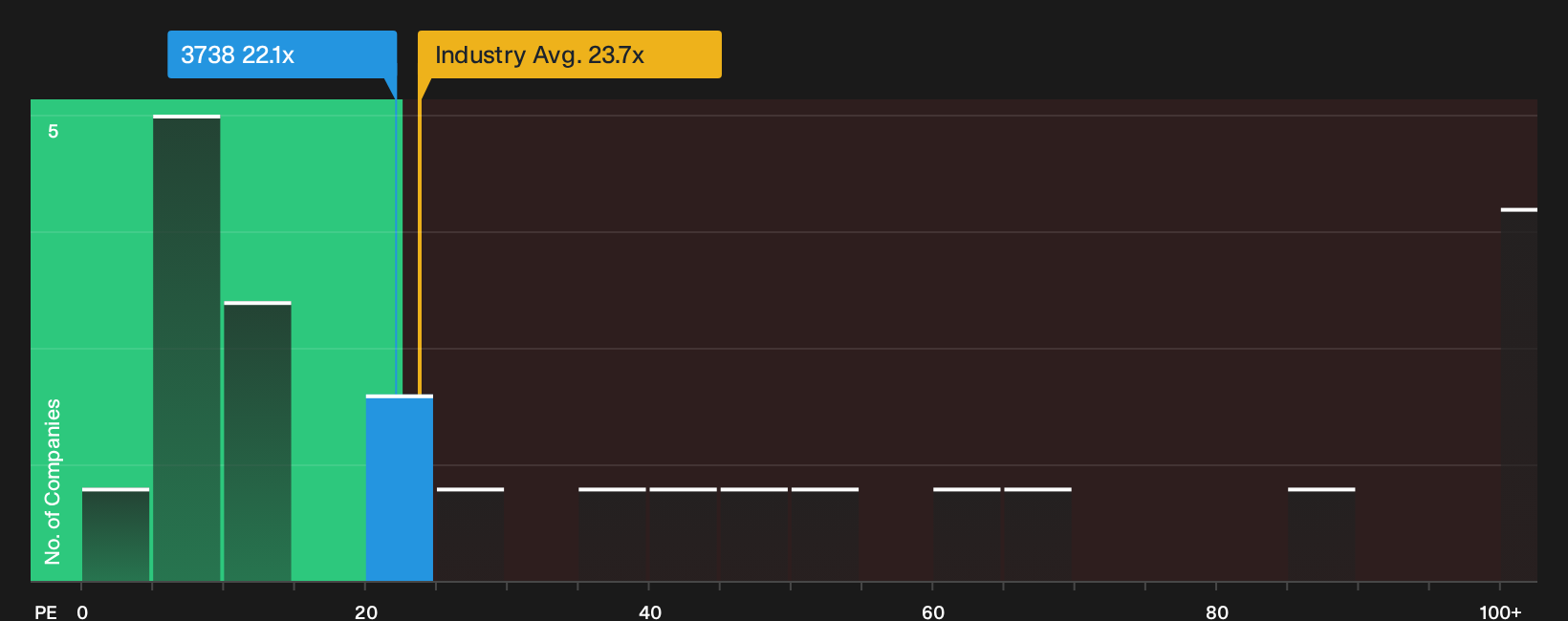Select the bar at PE 60-65
1568x621 pixels.
pyautogui.click(x=967, y=535)
